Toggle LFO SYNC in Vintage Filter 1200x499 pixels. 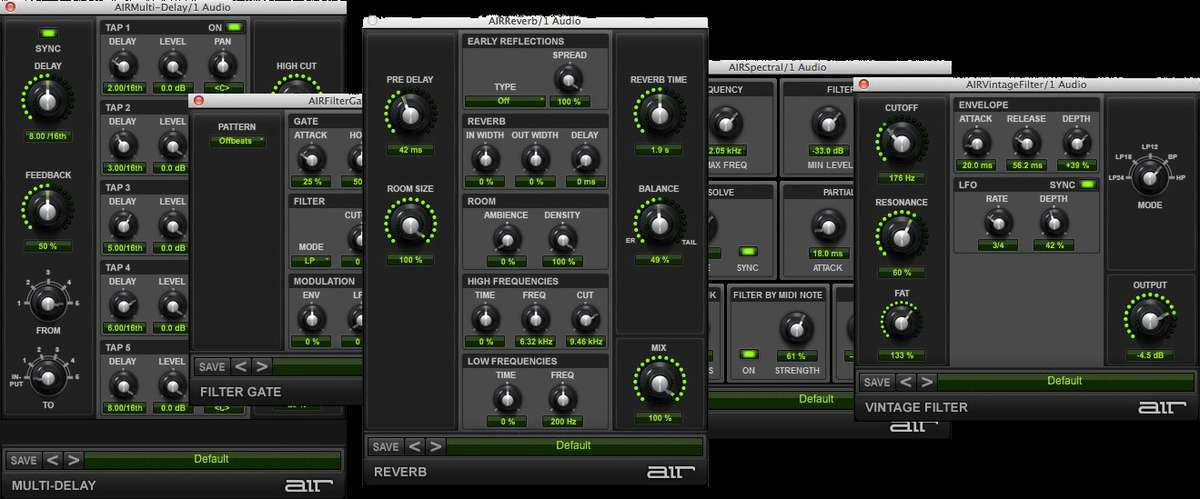[1086, 185]
